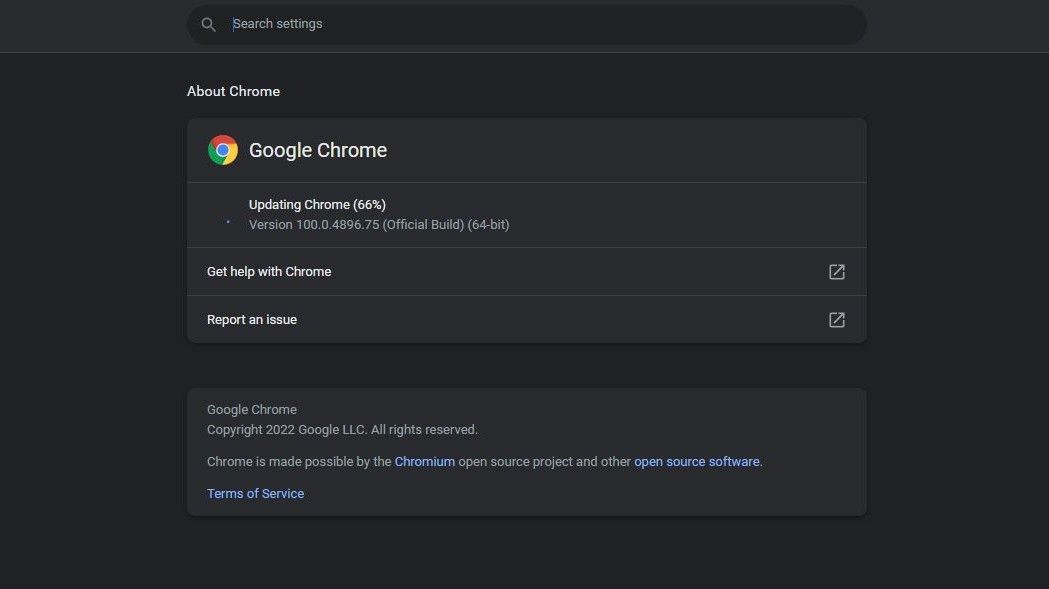The width and height of the screenshot is (1049, 589).
Task: Click the external link icon beside Get help
Action: [x=836, y=271]
